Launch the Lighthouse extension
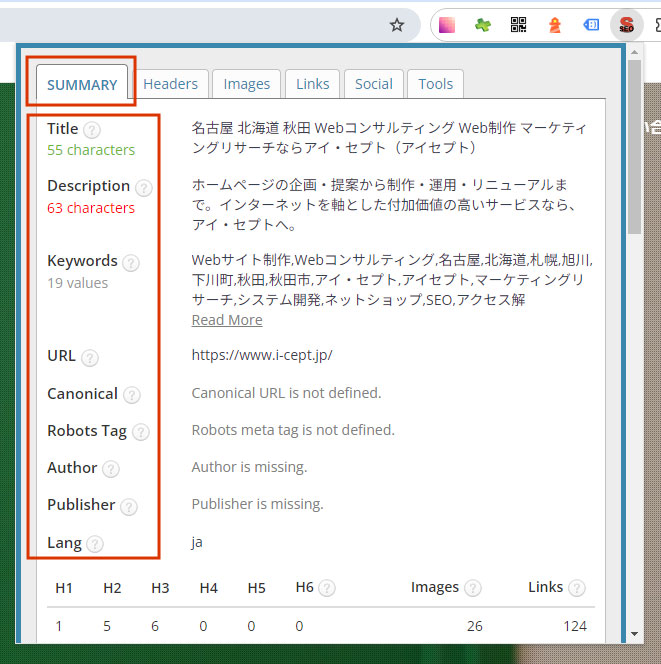 554,26
